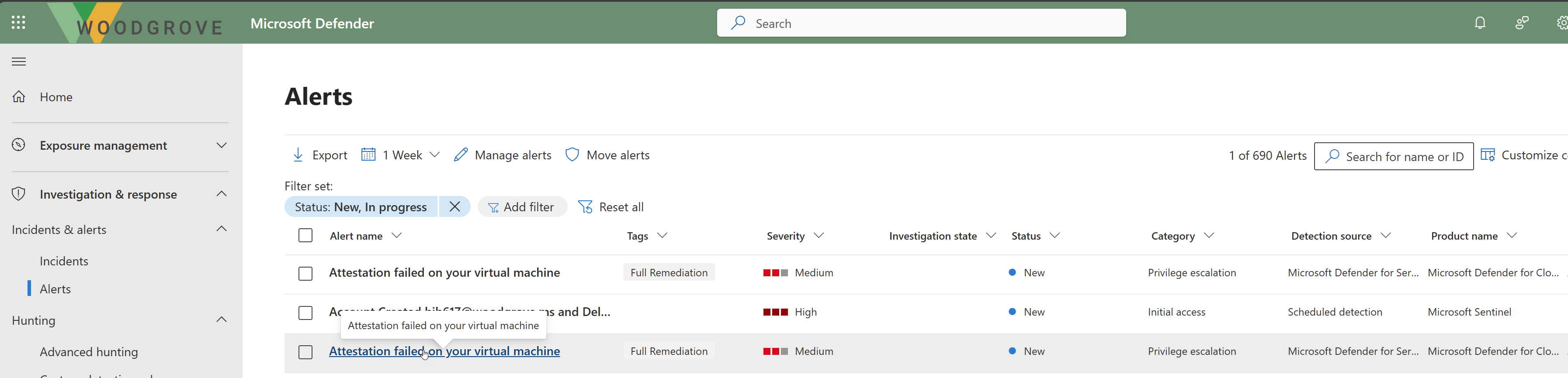Click the Move alerts shield icon

pos(572,155)
